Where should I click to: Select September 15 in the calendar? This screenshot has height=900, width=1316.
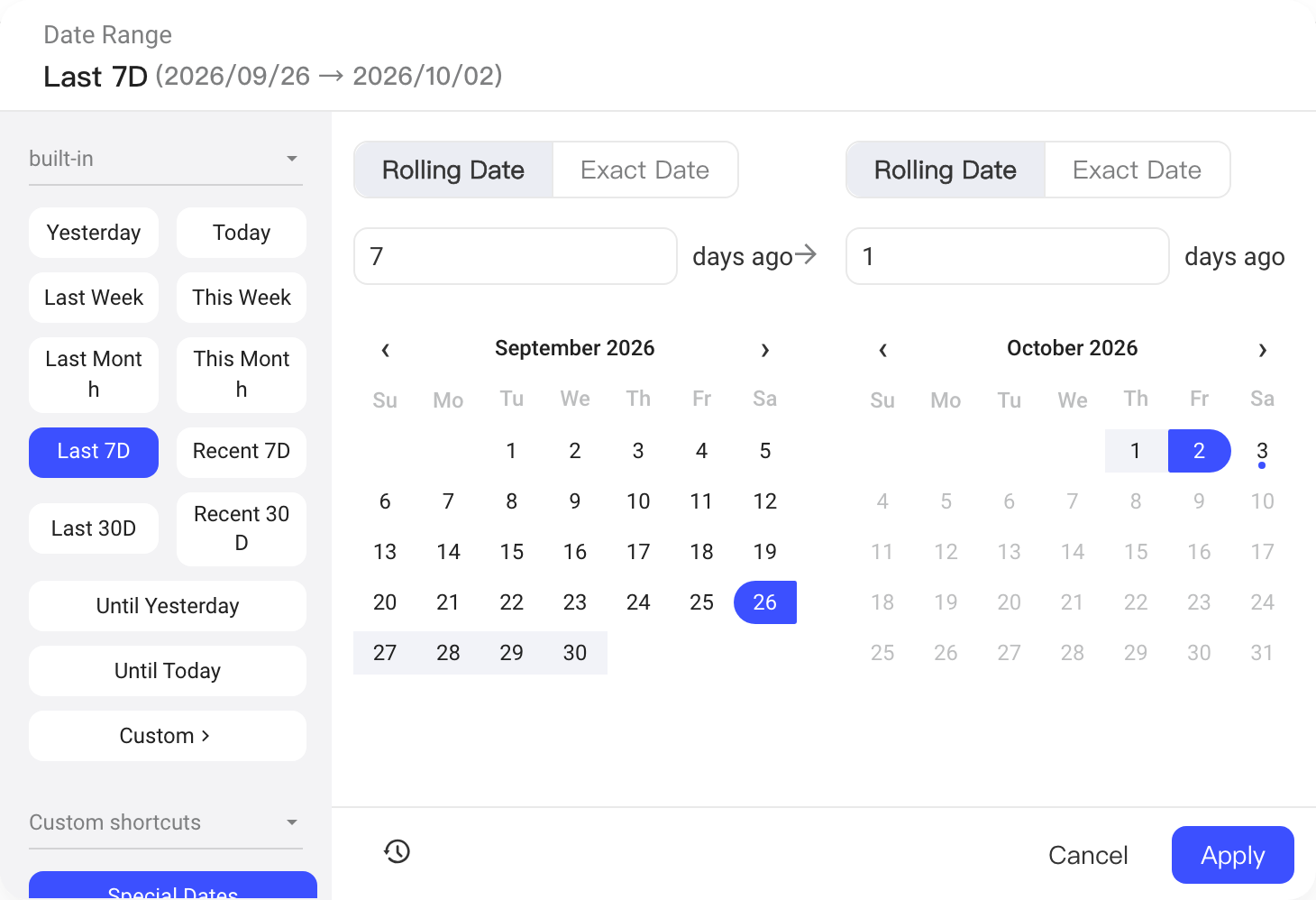tap(512, 552)
